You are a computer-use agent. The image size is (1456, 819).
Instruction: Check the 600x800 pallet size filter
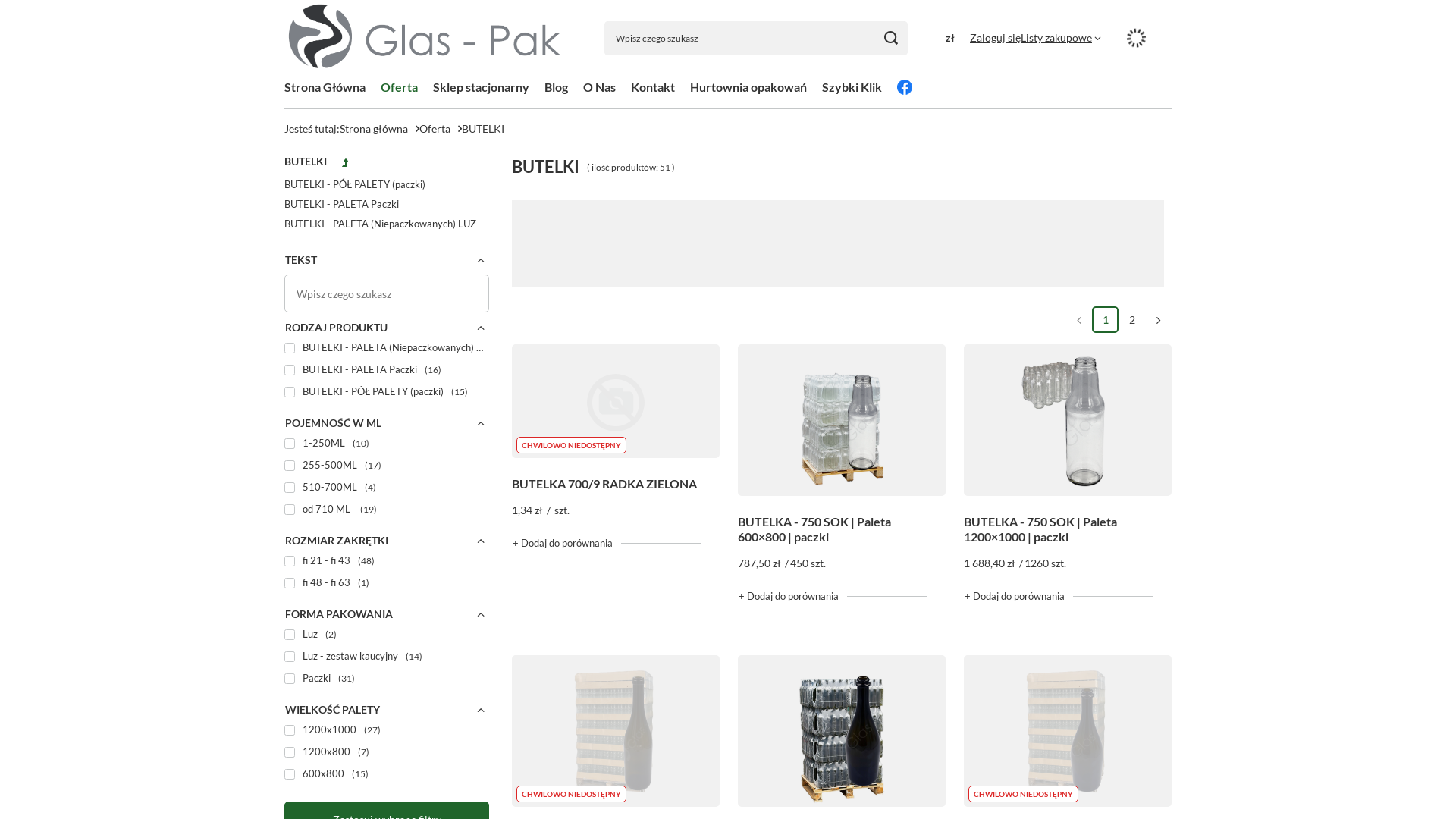tap(290, 774)
